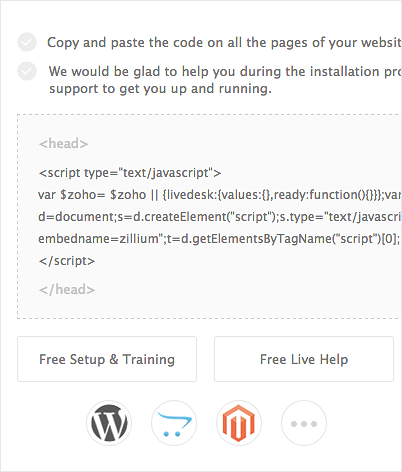Click checkmark beside "We would be glad to help"
The width and height of the screenshot is (402, 472).
(x=27, y=71)
